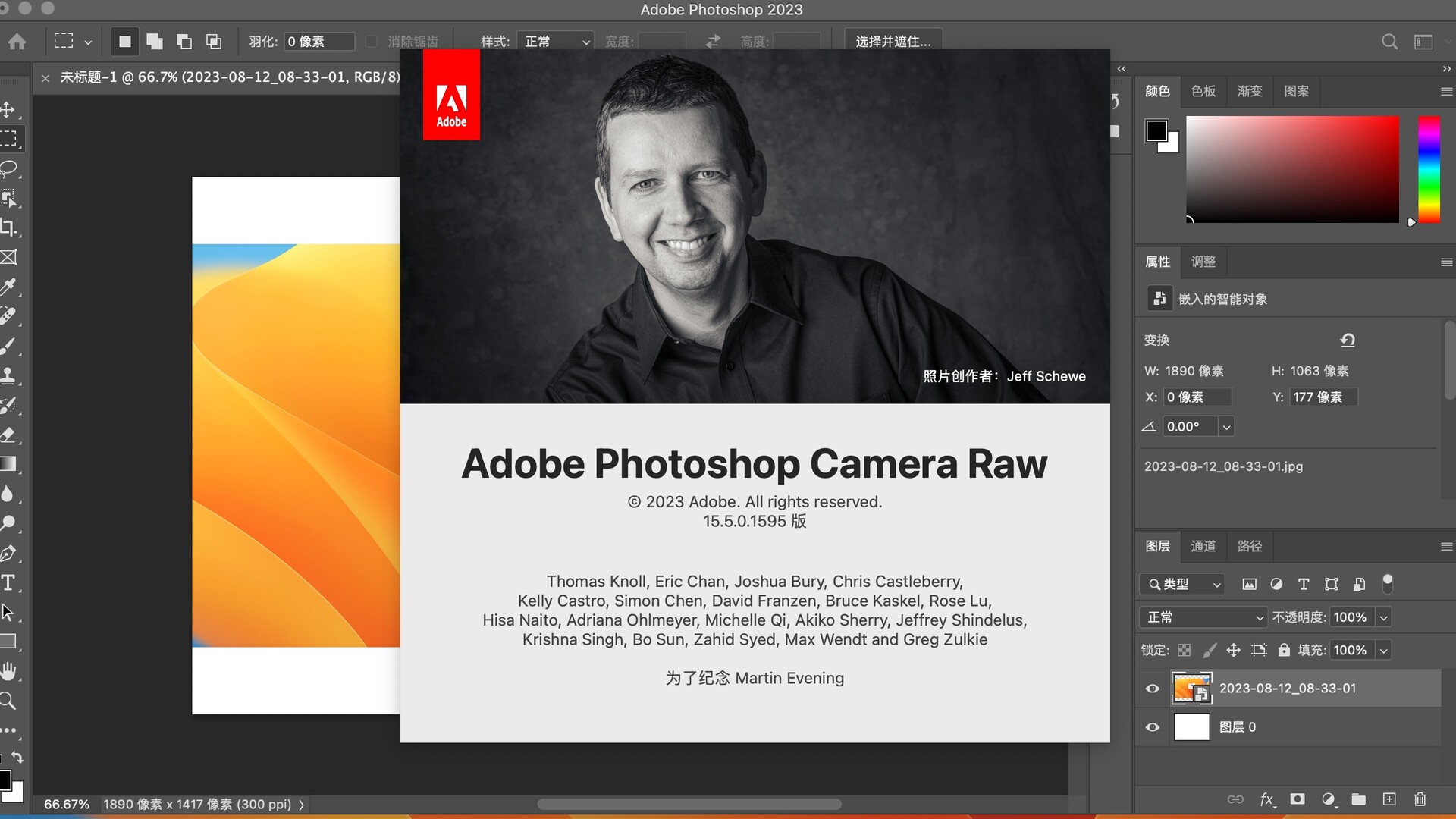Open the Color panel menu

click(1446, 92)
